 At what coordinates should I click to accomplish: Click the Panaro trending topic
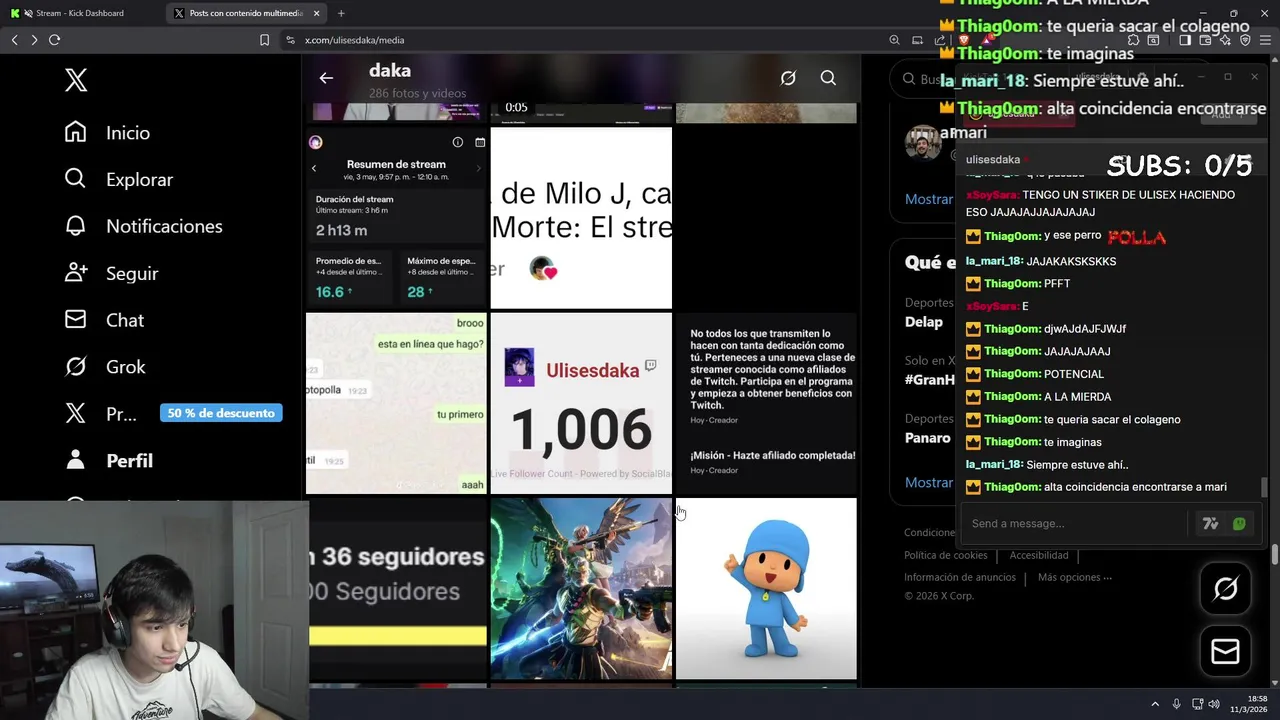pos(927,438)
